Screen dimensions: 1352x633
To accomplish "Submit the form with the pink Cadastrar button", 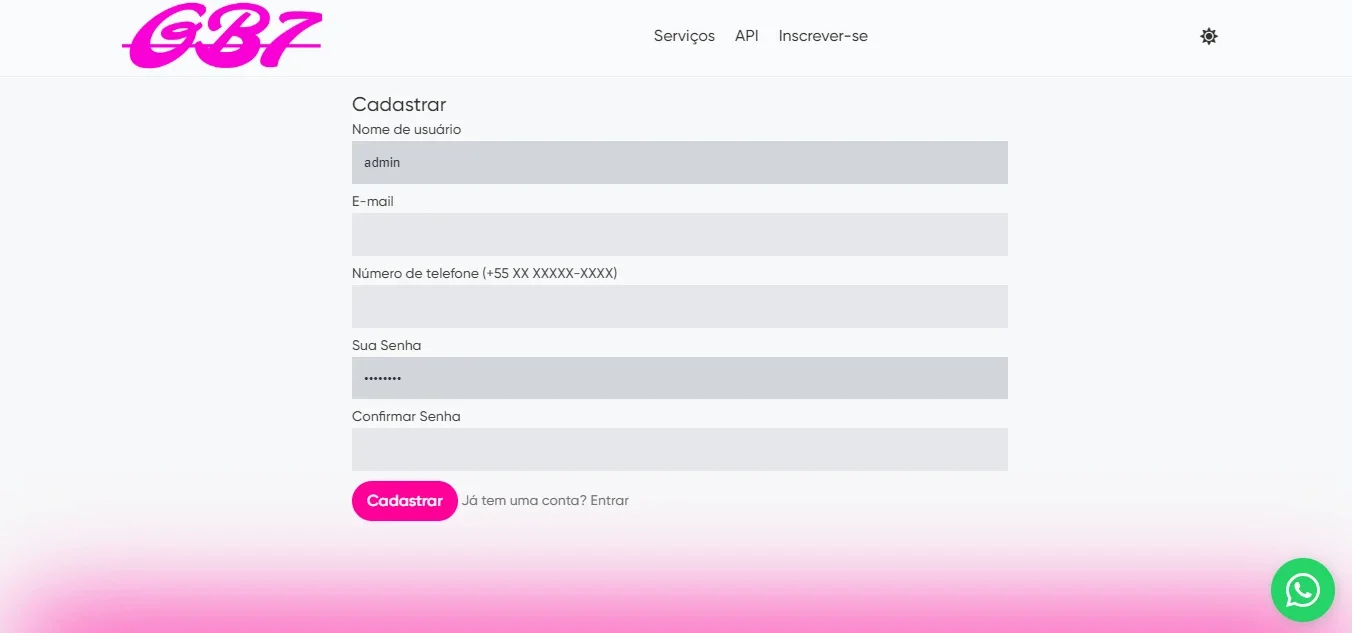I will coord(405,501).
